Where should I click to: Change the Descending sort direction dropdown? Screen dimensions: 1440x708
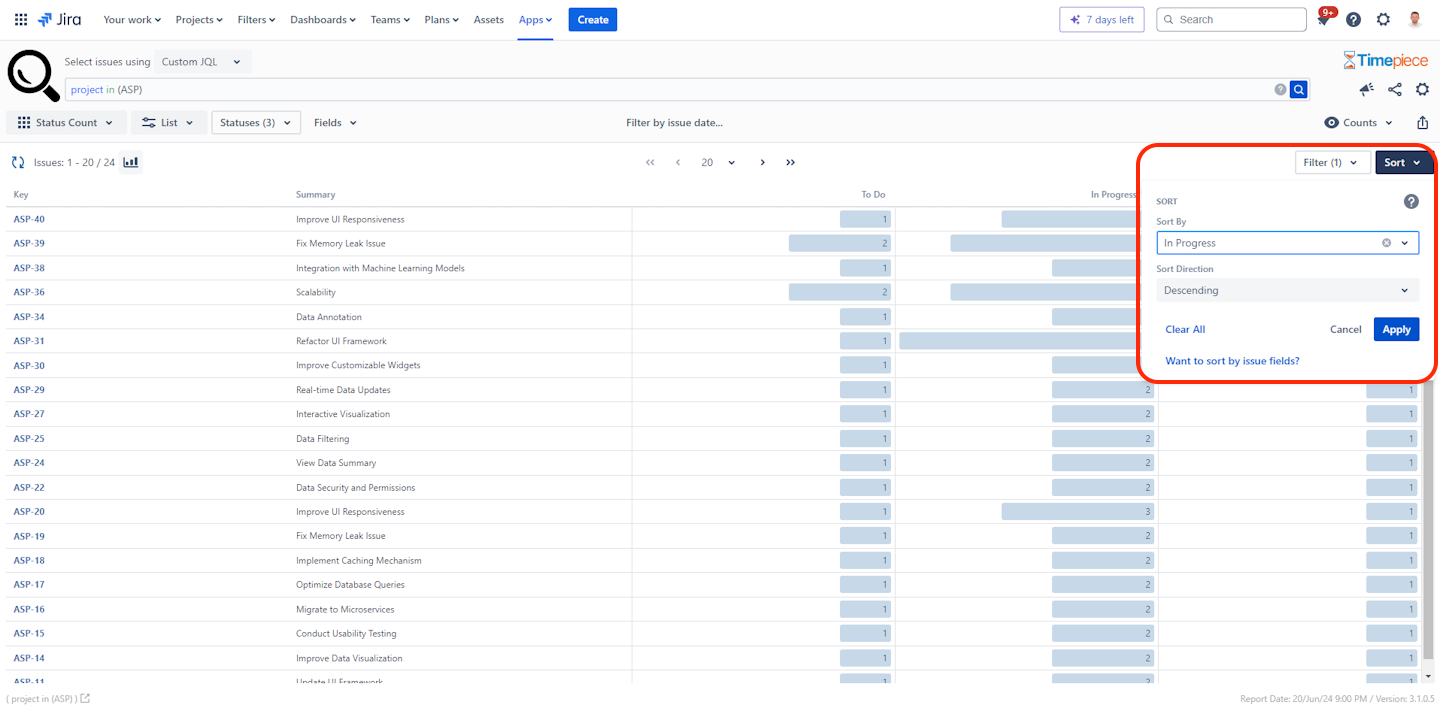1287,289
